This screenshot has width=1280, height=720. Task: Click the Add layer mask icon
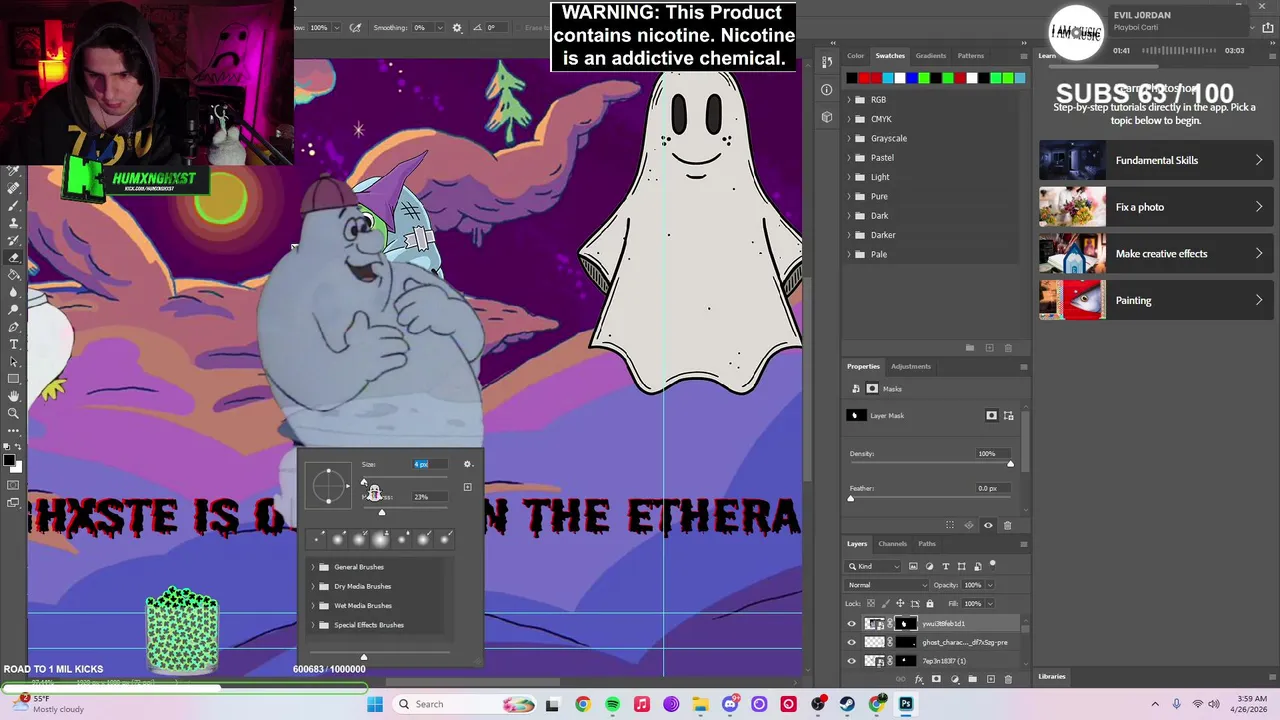936,679
